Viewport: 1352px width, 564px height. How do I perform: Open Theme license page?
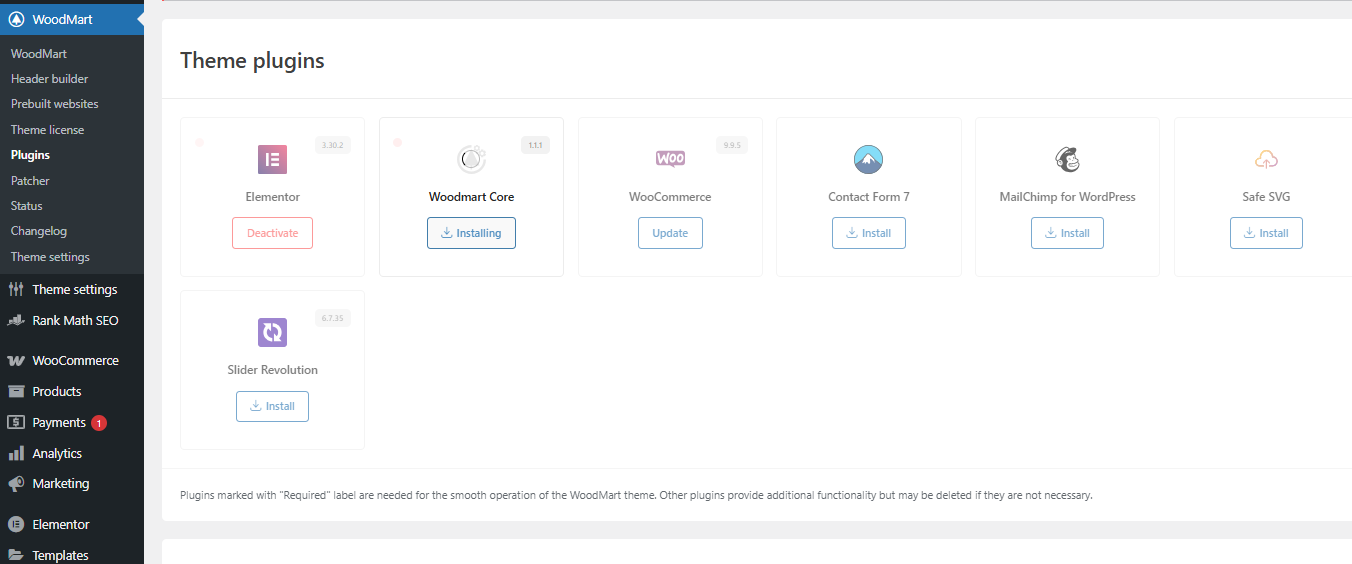pos(48,129)
